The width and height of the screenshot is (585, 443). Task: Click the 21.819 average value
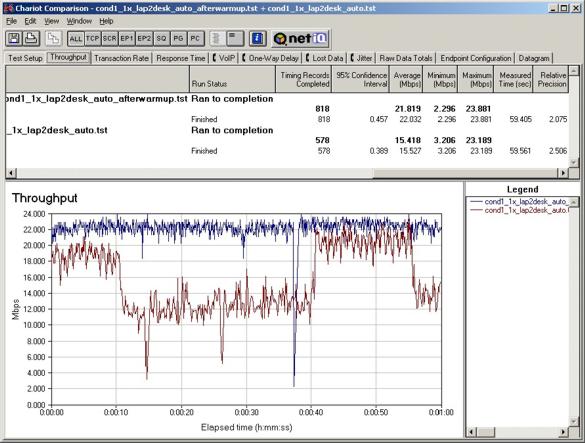coord(407,109)
